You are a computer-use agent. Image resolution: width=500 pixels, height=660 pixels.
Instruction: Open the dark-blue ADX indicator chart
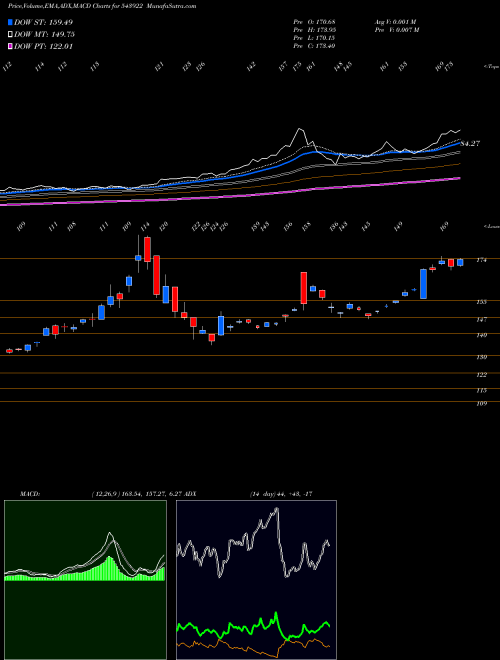(256, 580)
